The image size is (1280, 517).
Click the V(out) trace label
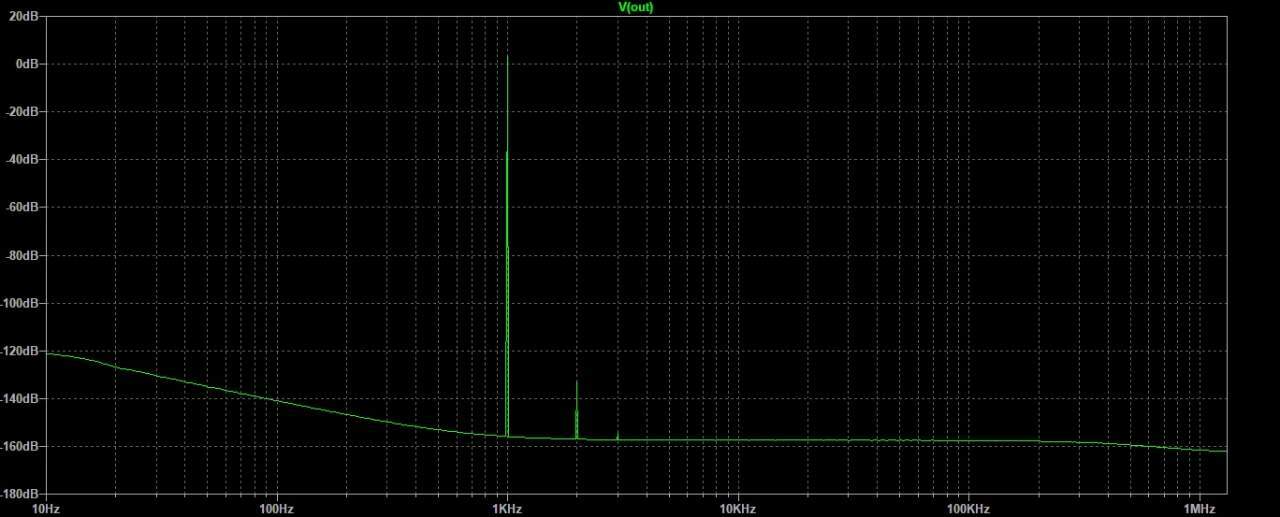(636, 7)
